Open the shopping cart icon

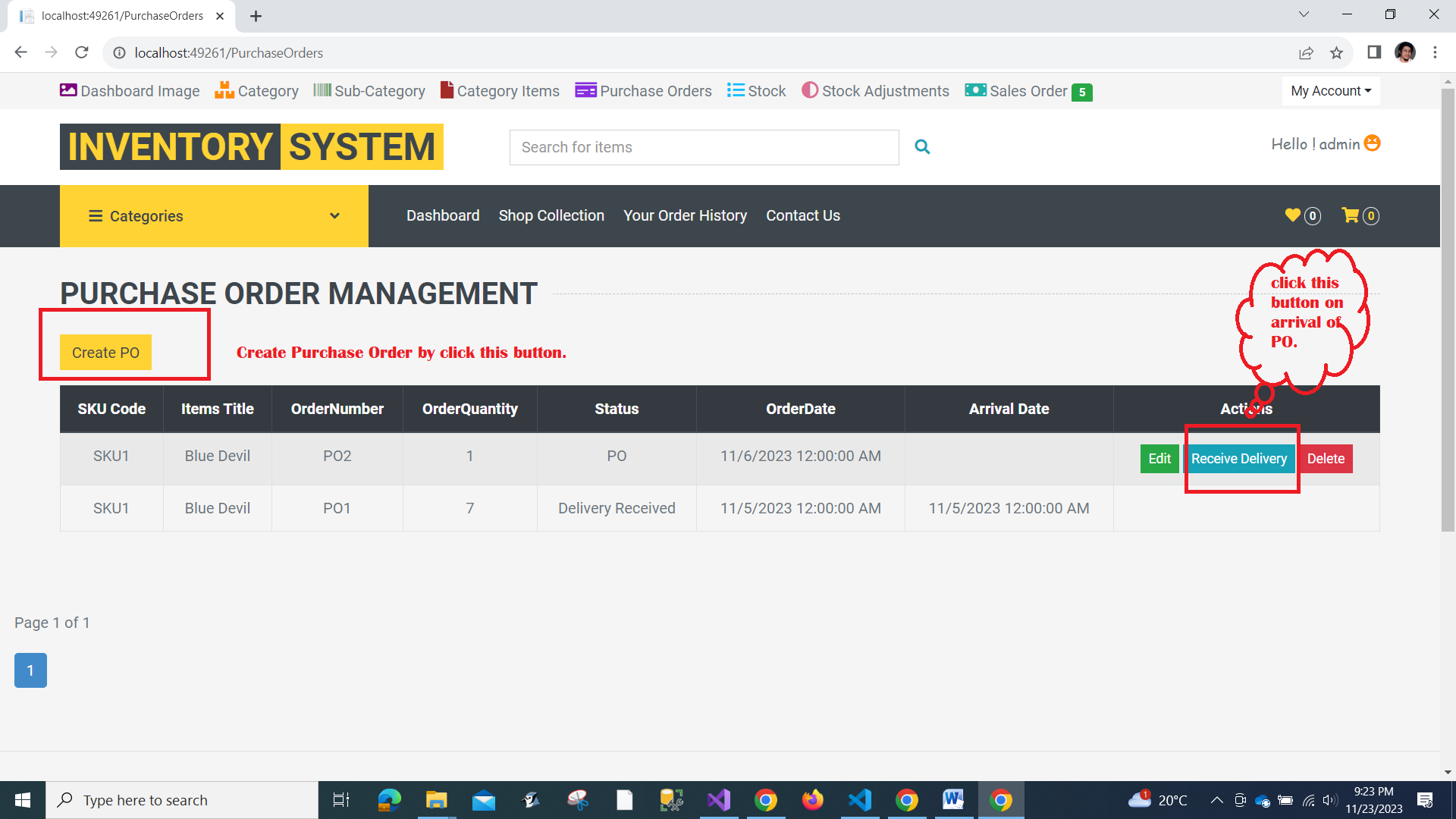pyautogui.click(x=1350, y=215)
